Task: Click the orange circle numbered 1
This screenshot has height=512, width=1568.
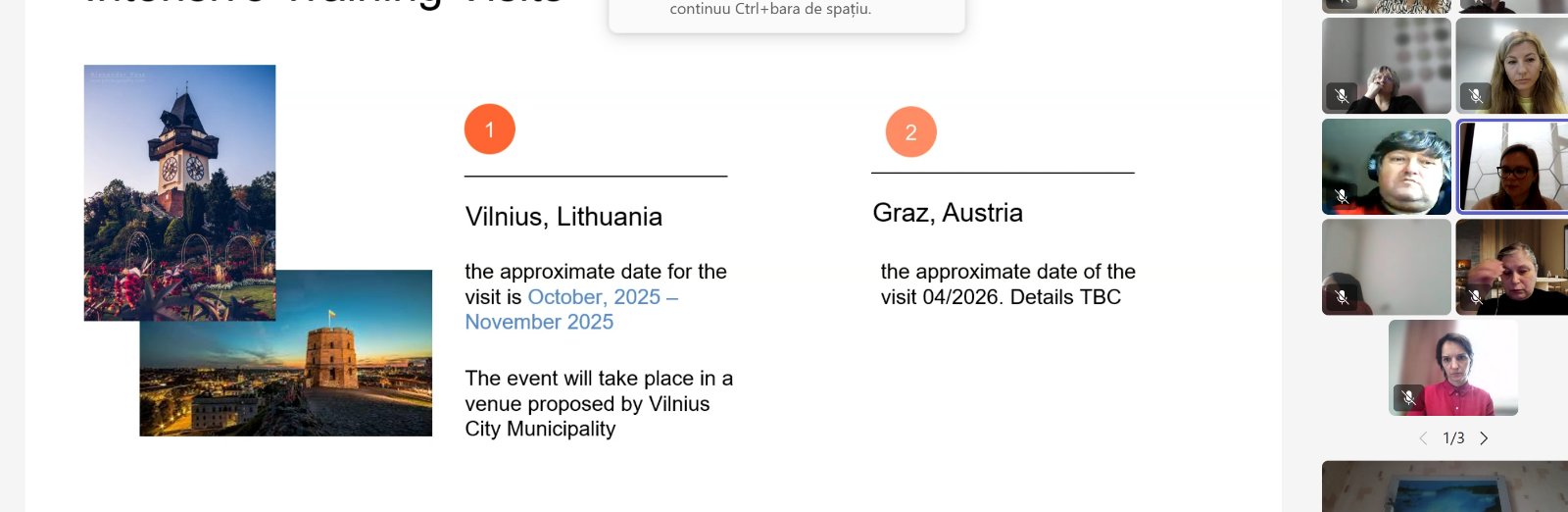Action: click(x=490, y=129)
